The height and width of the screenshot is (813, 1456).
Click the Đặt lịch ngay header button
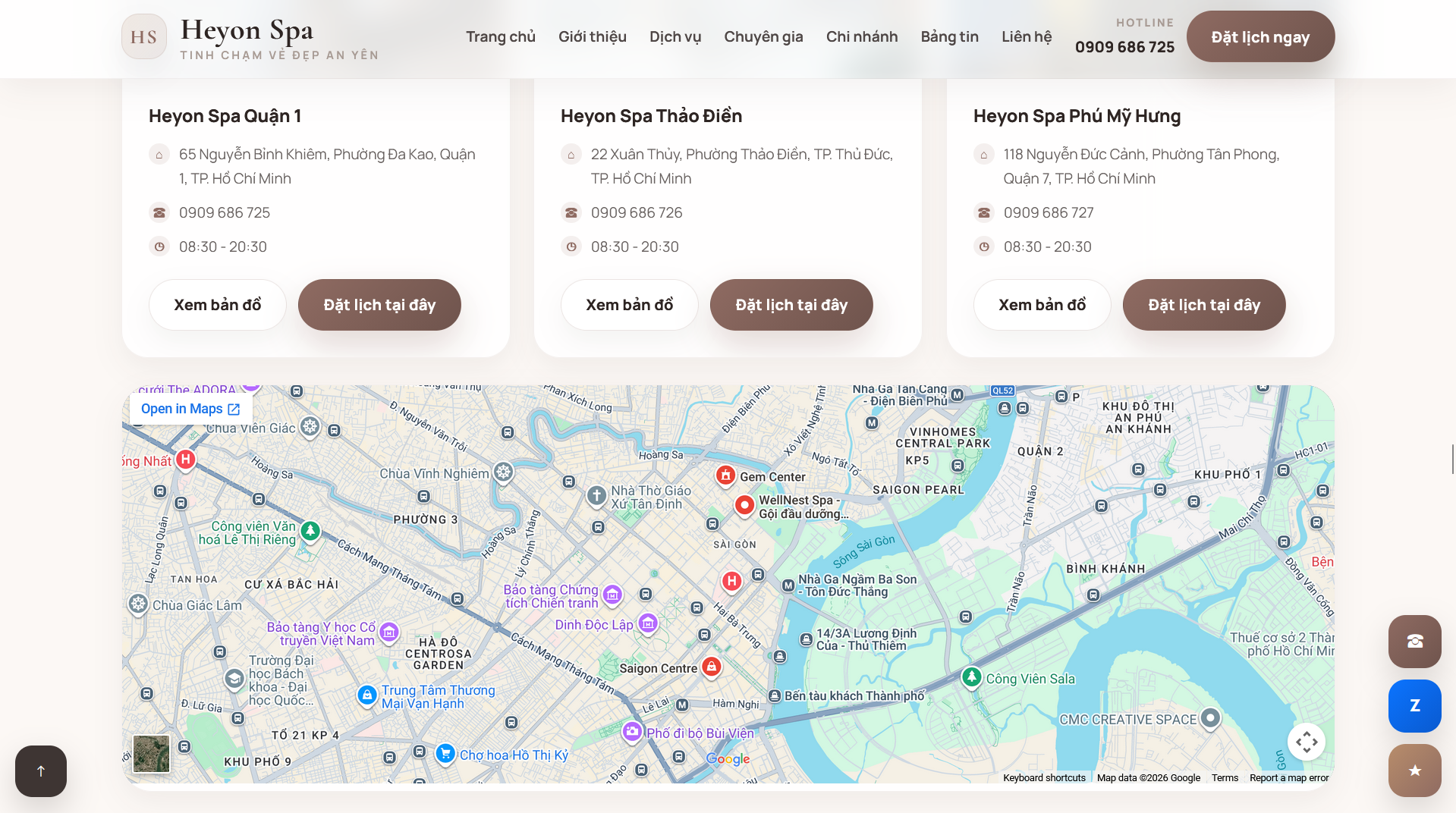coord(1260,36)
